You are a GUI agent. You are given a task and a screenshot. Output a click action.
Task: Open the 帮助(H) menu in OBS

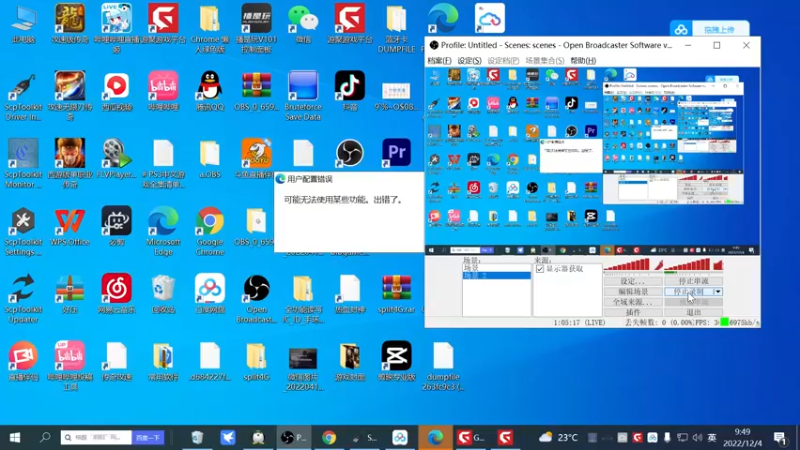tap(583, 60)
